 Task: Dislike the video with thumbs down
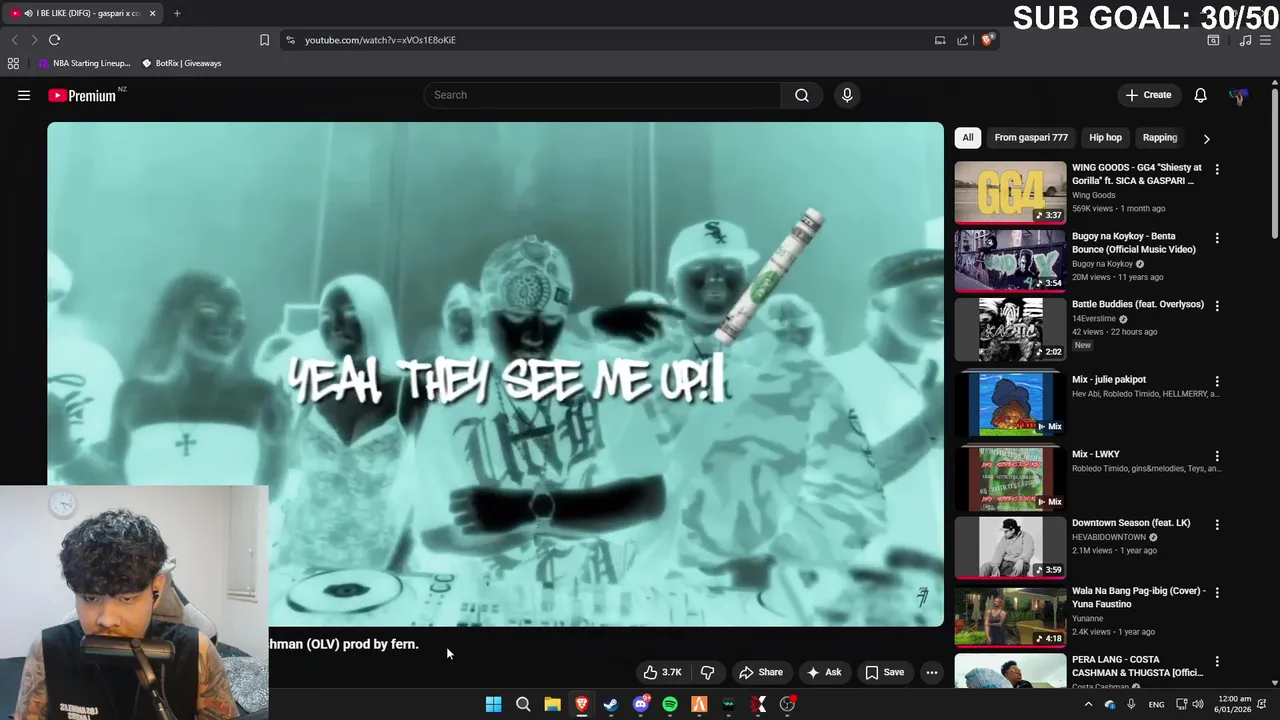coord(707,672)
